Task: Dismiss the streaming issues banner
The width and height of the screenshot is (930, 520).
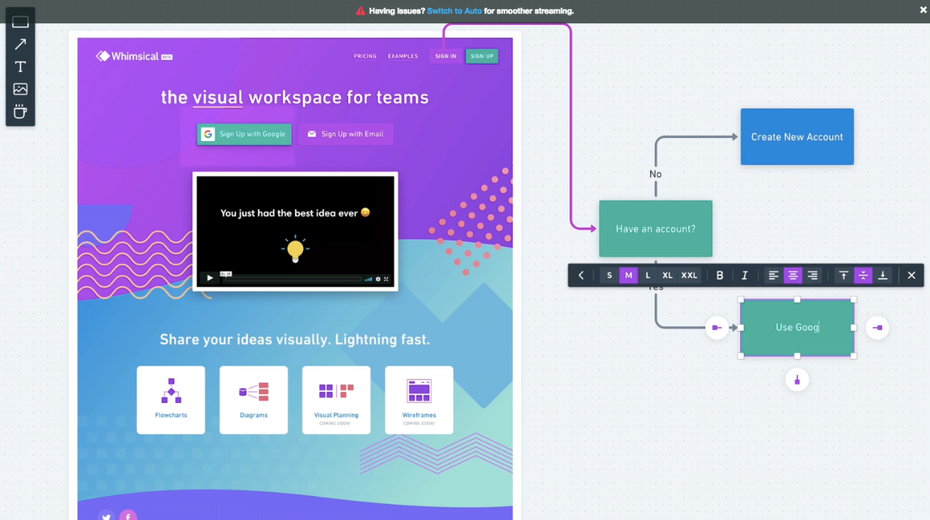Action: [x=923, y=10]
